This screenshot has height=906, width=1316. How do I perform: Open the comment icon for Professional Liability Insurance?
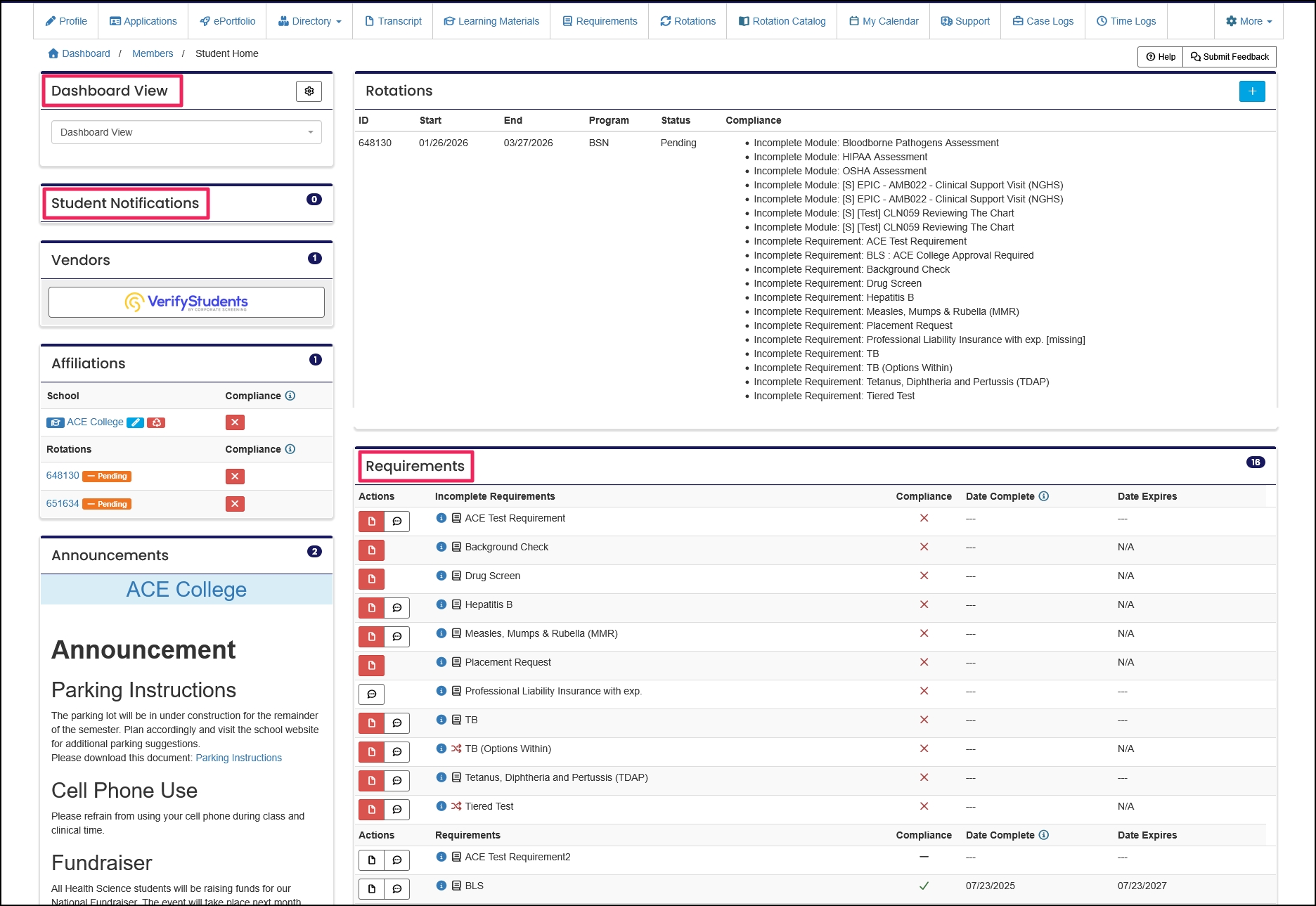pyautogui.click(x=371, y=694)
